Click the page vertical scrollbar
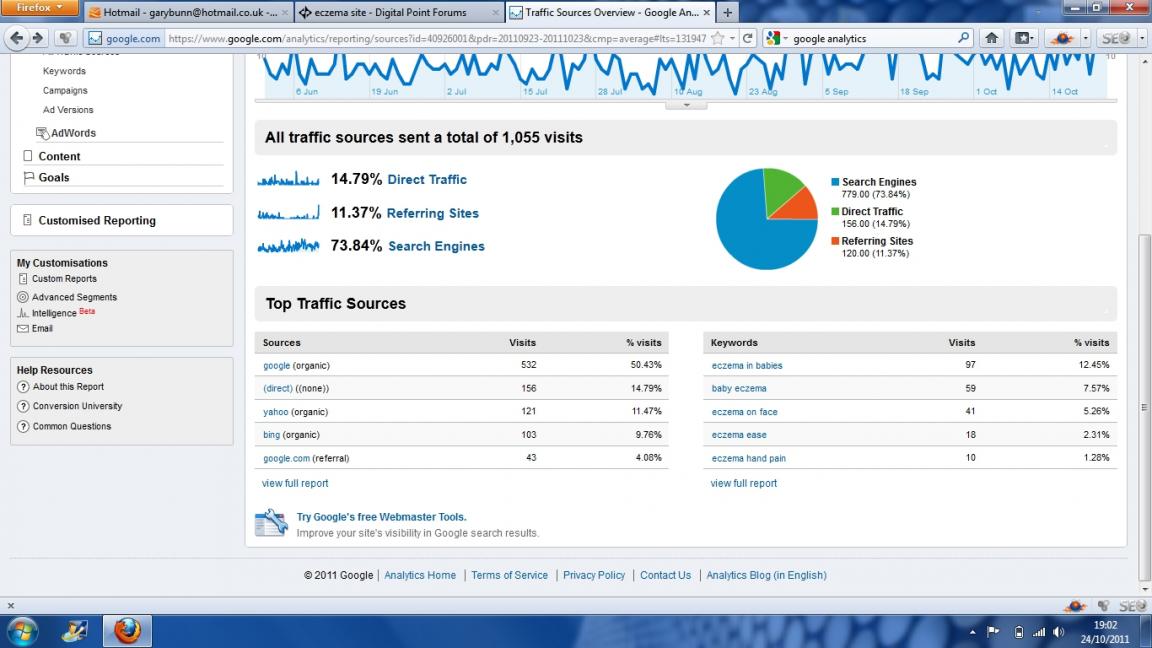 point(1145,408)
